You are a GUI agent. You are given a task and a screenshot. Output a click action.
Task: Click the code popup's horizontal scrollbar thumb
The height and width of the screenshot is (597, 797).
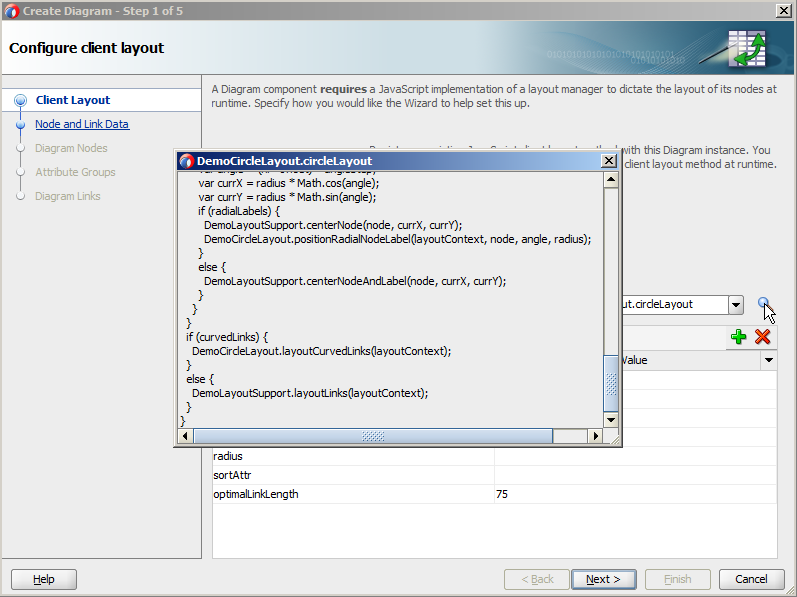[373, 436]
